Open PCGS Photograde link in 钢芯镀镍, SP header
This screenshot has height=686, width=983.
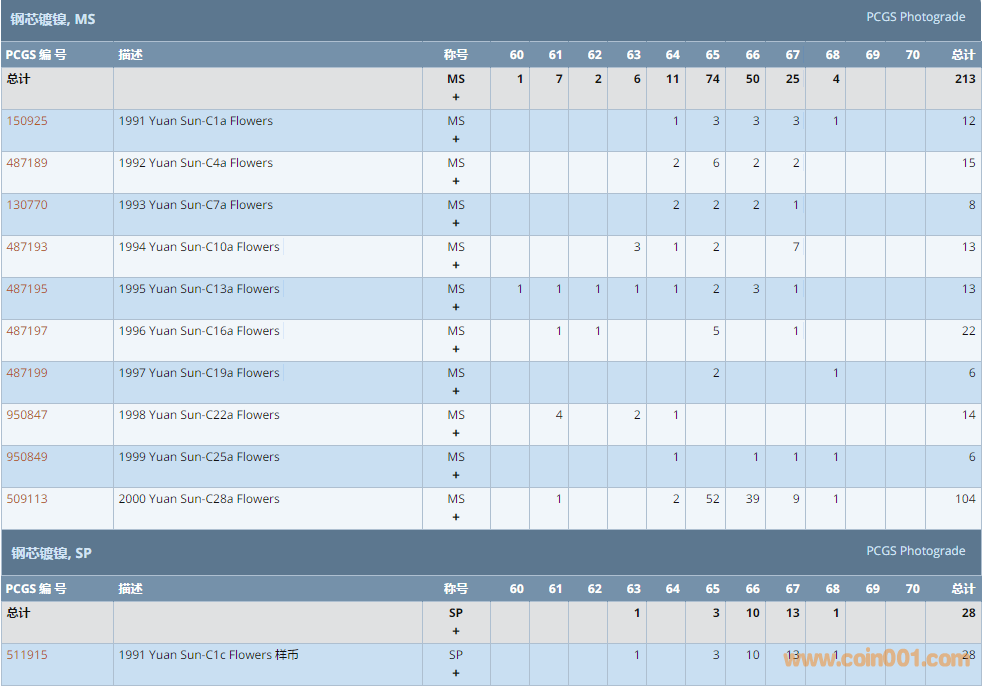tap(915, 551)
